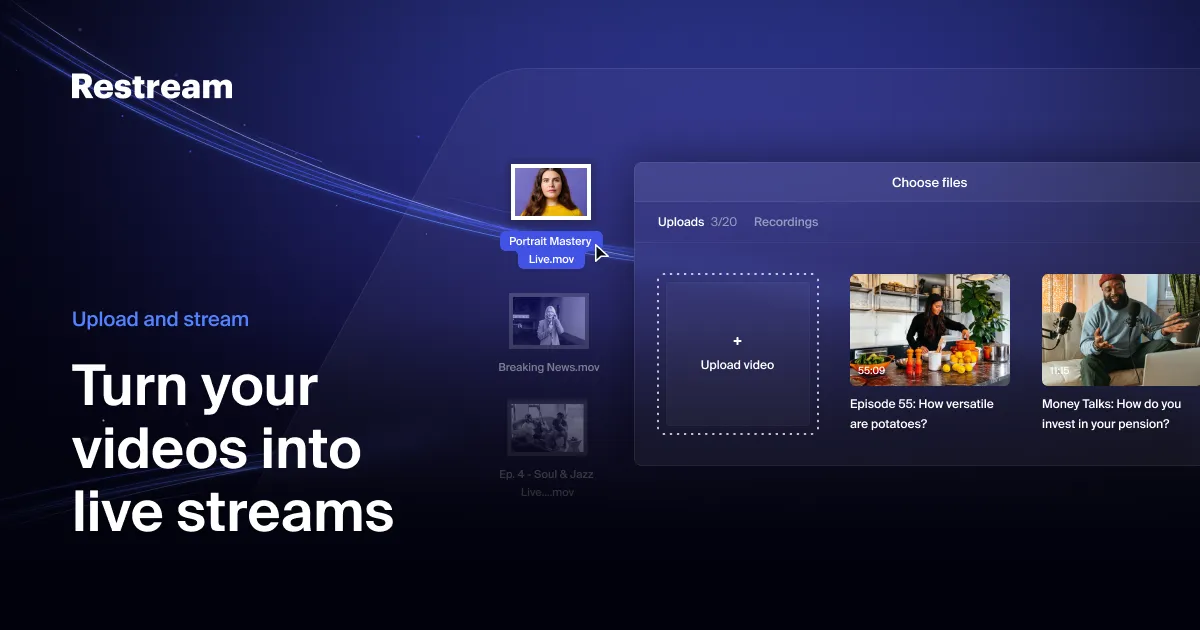The image size is (1200, 630).
Task: Click the Upload video drop zone
Action: point(738,354)
